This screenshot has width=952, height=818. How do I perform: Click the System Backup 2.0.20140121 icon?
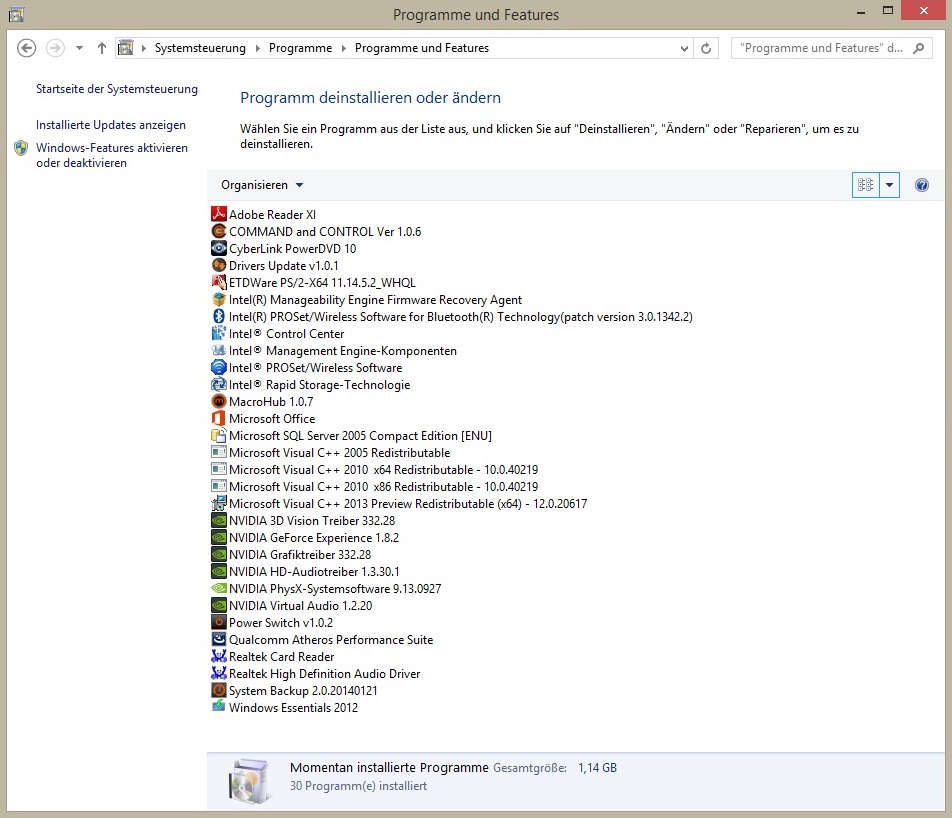pyautogui.click(x=219, y=690)
